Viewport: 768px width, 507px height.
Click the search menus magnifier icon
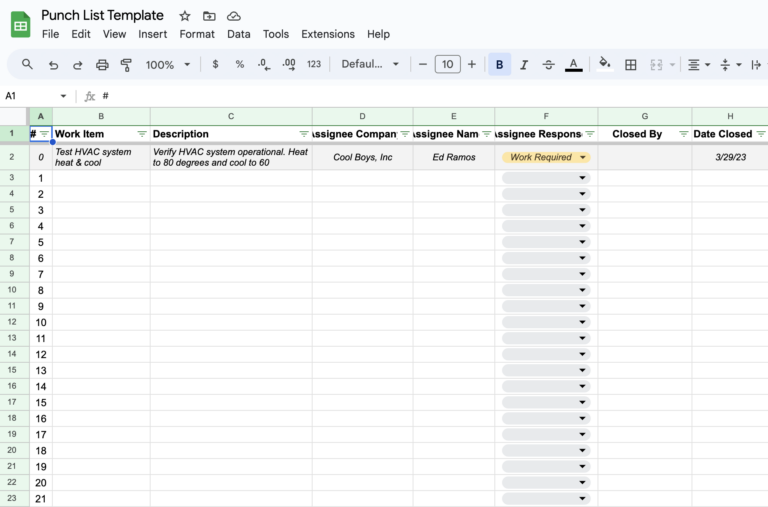[x=27, y=65]
